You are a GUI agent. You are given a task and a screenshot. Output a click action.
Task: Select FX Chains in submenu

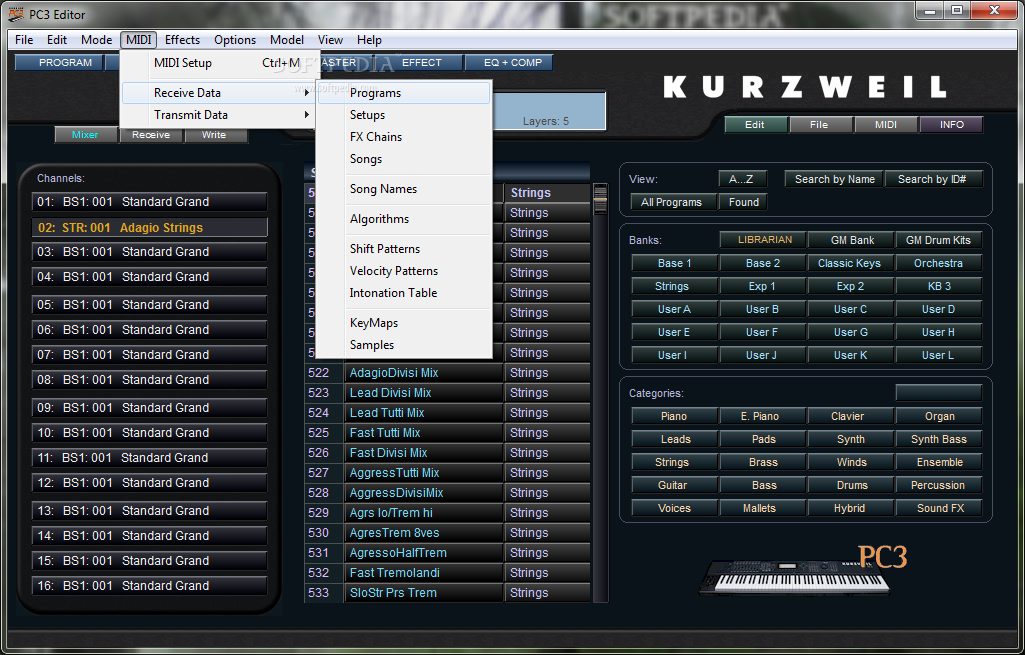pos(404,137)
